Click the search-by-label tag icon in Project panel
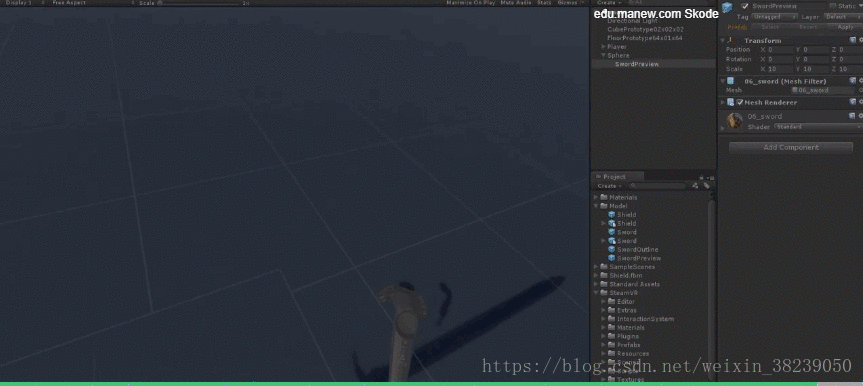Screen dimensions: 863x386 coord(707,186)
